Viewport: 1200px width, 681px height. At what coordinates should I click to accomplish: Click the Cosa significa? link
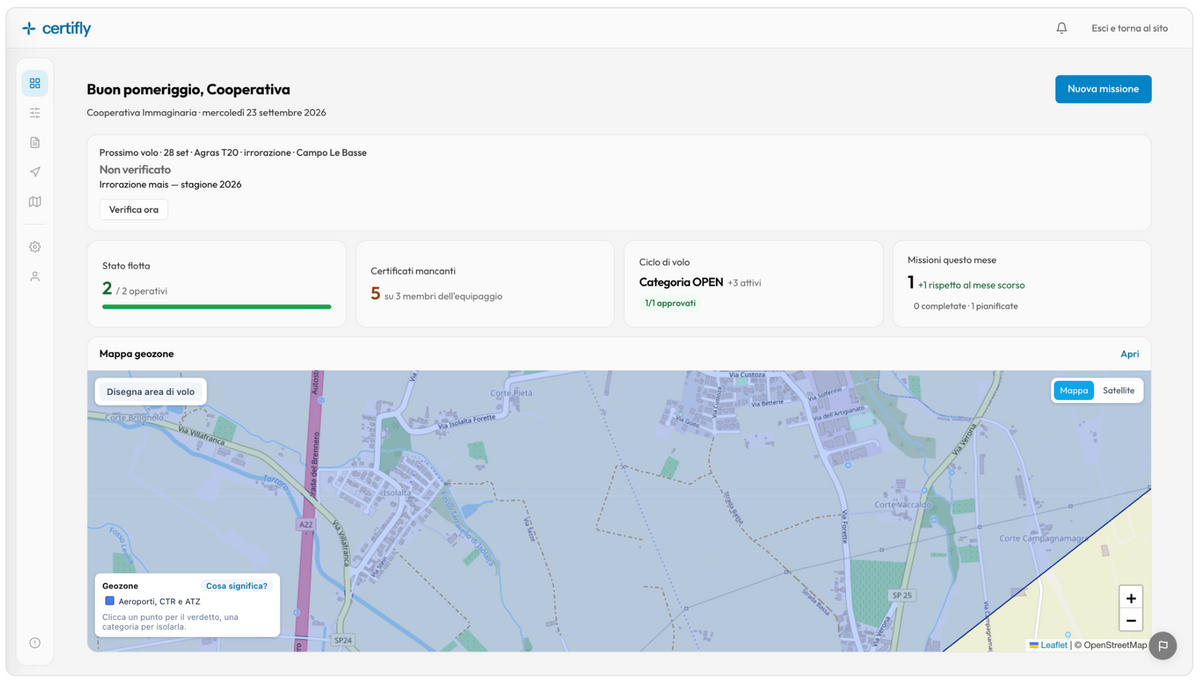tap(236, 586)
